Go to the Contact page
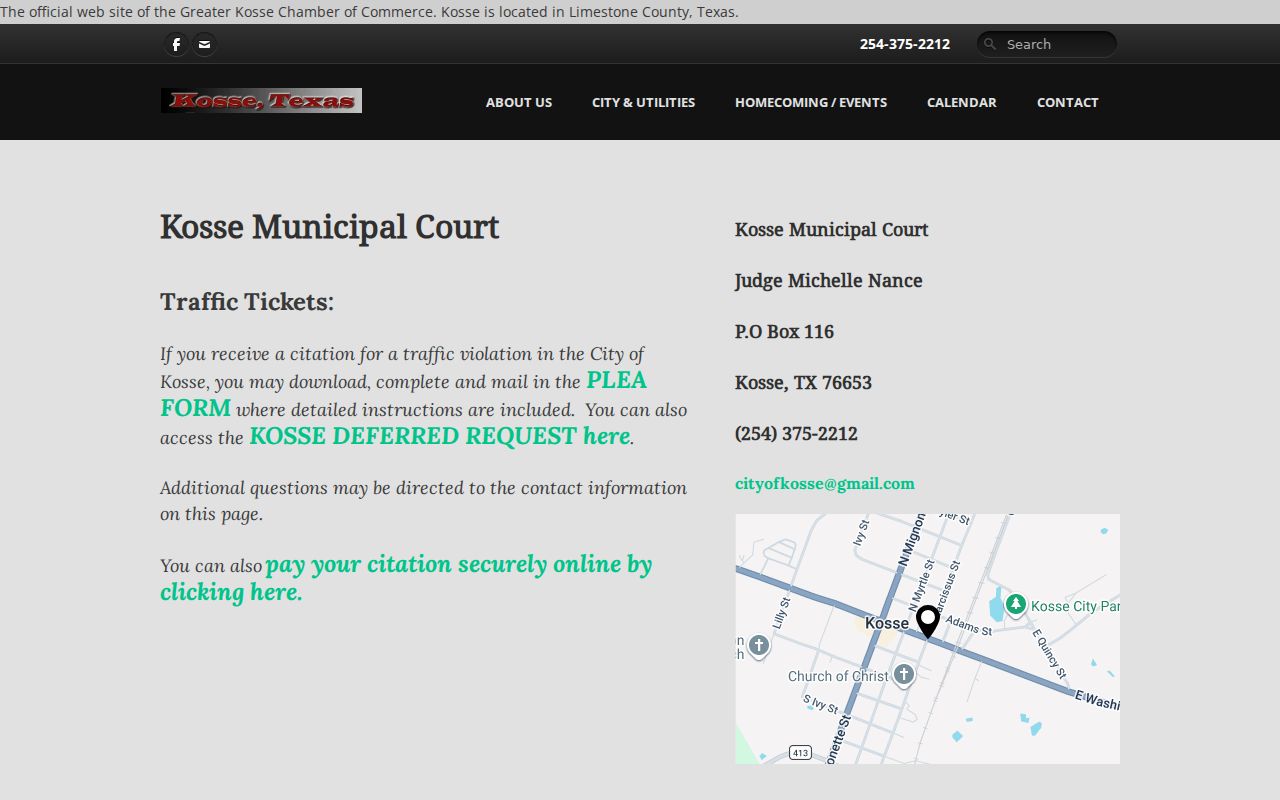 [x=1067, y=102]
